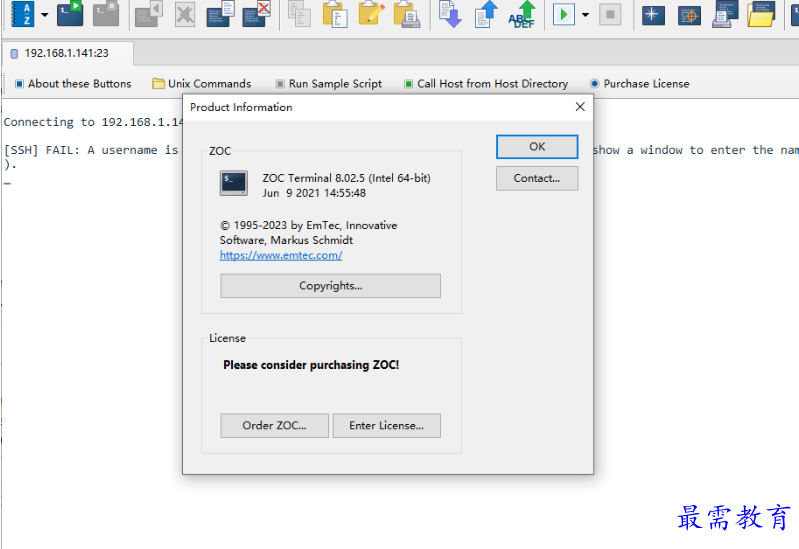Click the 'Jun 9 2021 14:55:48' build date
The image size is (799, 549).
(314, 193)
